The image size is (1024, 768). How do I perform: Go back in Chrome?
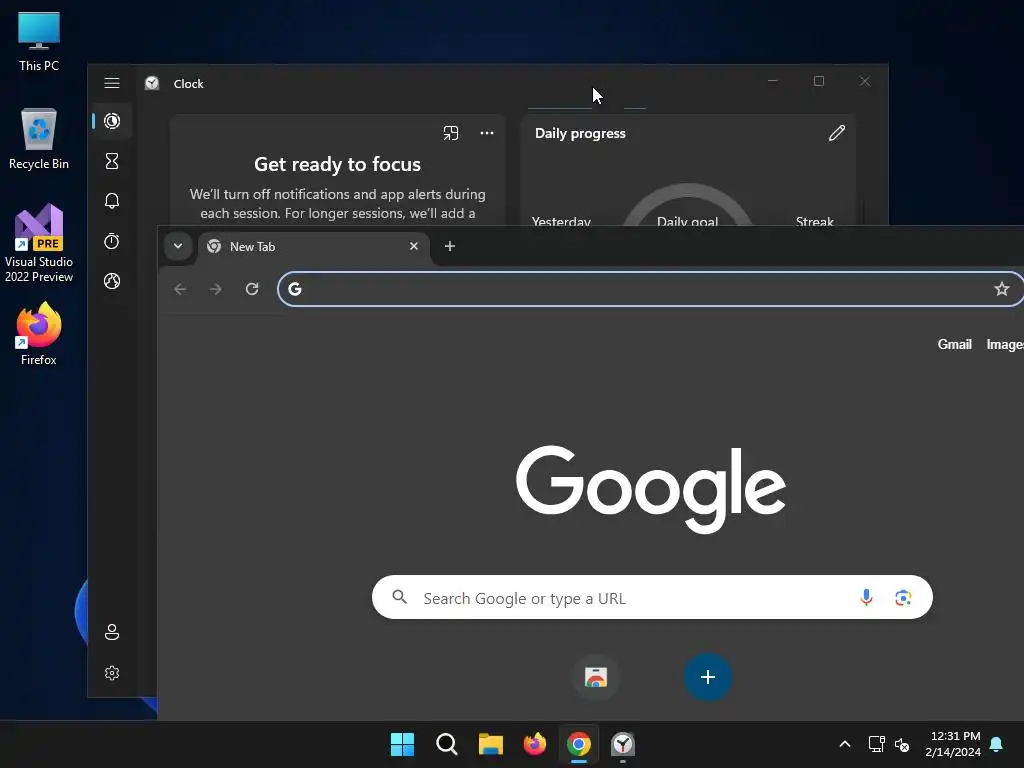[x=180, y=289]
